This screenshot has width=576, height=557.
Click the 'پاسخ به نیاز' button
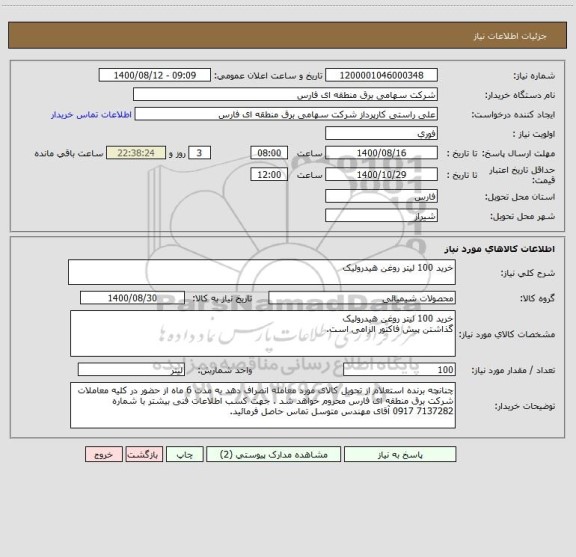click(400, 454)
